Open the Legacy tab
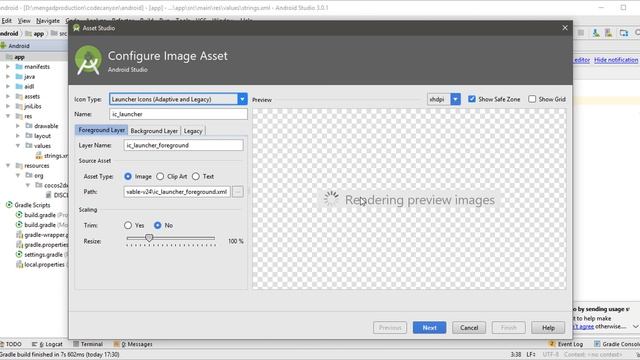Screen dimensions: 640x360 point(193,131)
